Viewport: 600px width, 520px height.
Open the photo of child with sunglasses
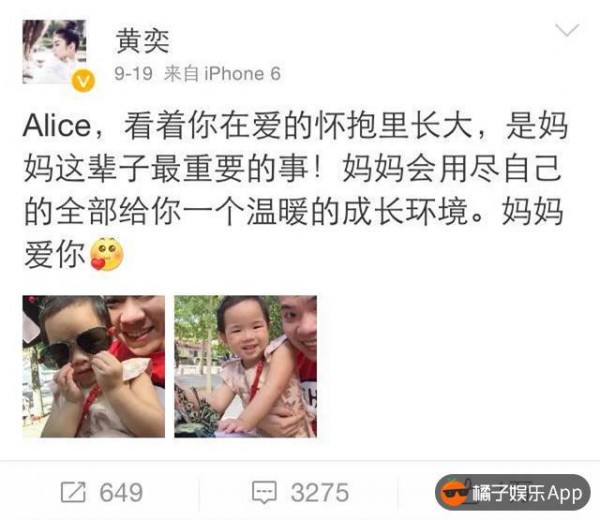click(x=94, y=367)
